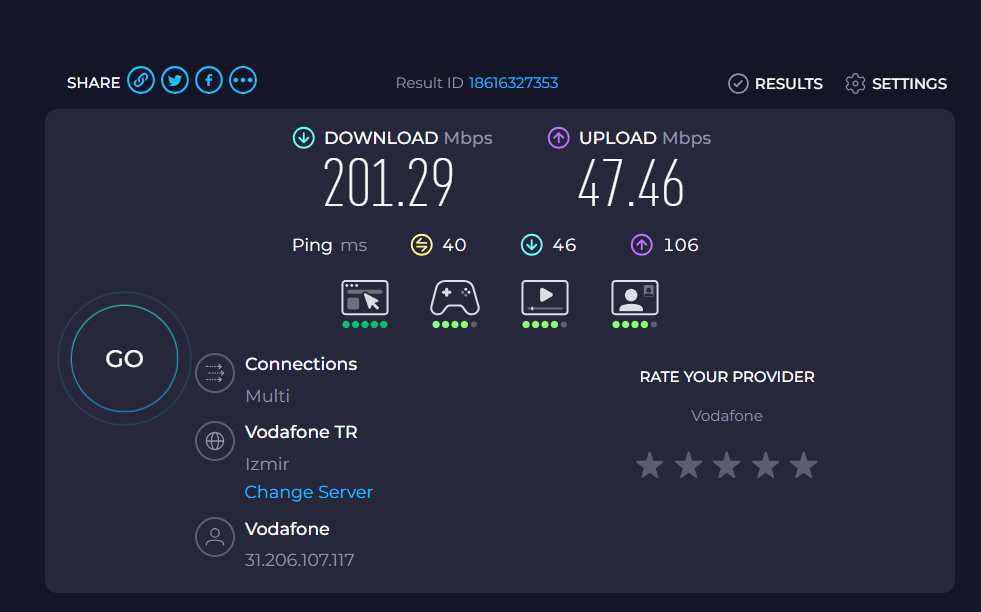Share result on Facebook

209,81
